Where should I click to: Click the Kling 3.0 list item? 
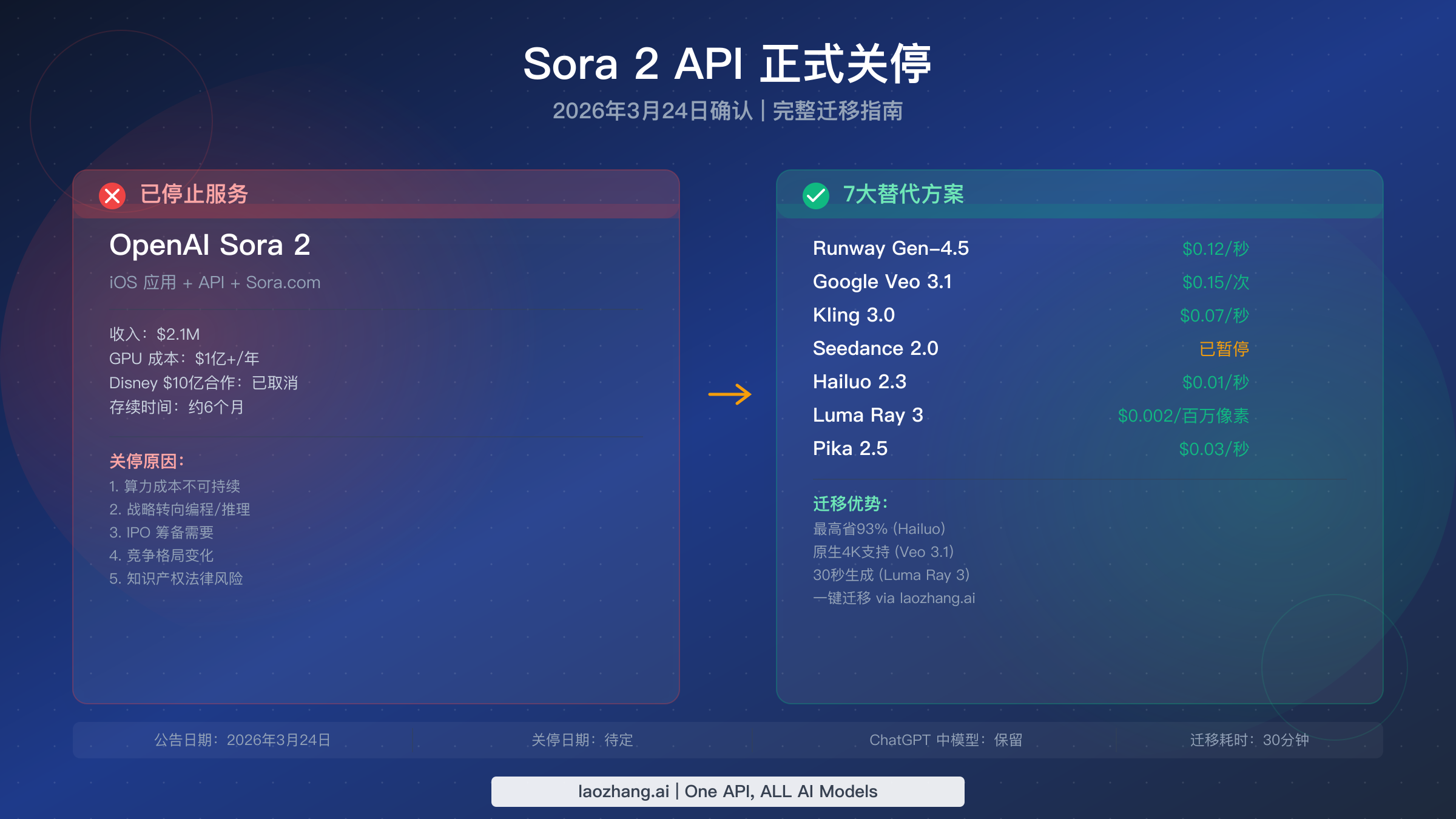(x=854, y=315)
